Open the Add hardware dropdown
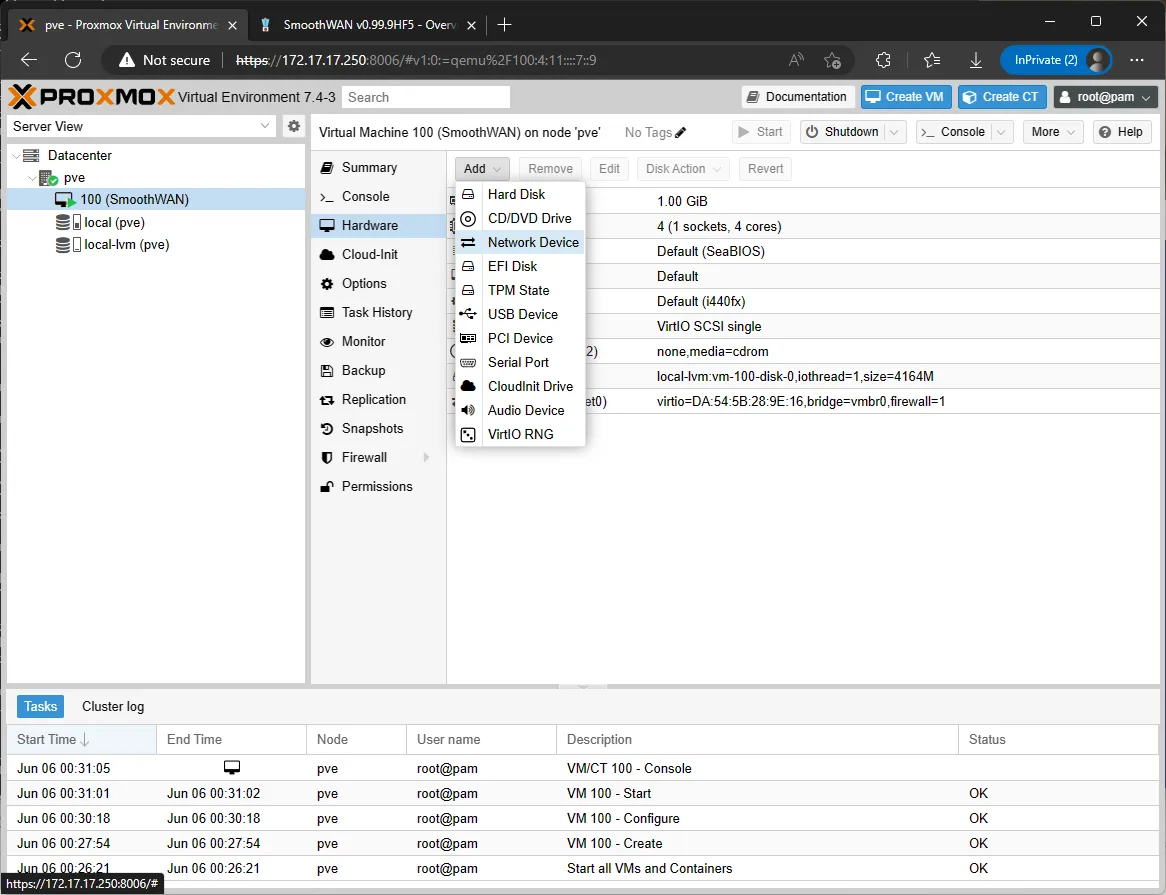 [482, 169]
